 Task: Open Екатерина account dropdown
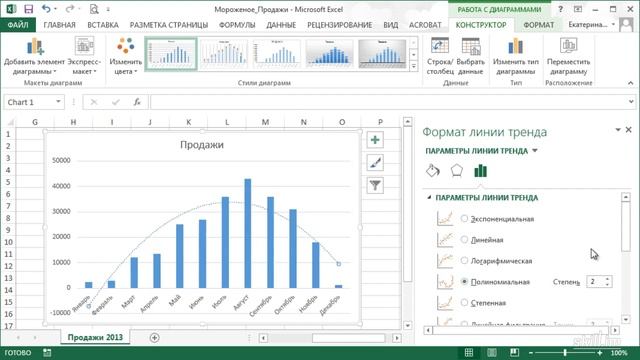pyautogui.click(x=613, y=25)
